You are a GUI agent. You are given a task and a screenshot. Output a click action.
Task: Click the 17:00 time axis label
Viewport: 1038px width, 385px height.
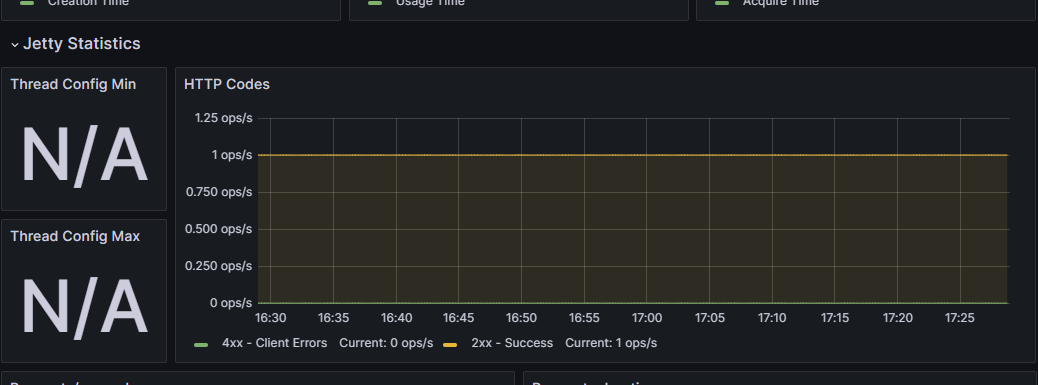pyautogui.click(x=647, y=318)
